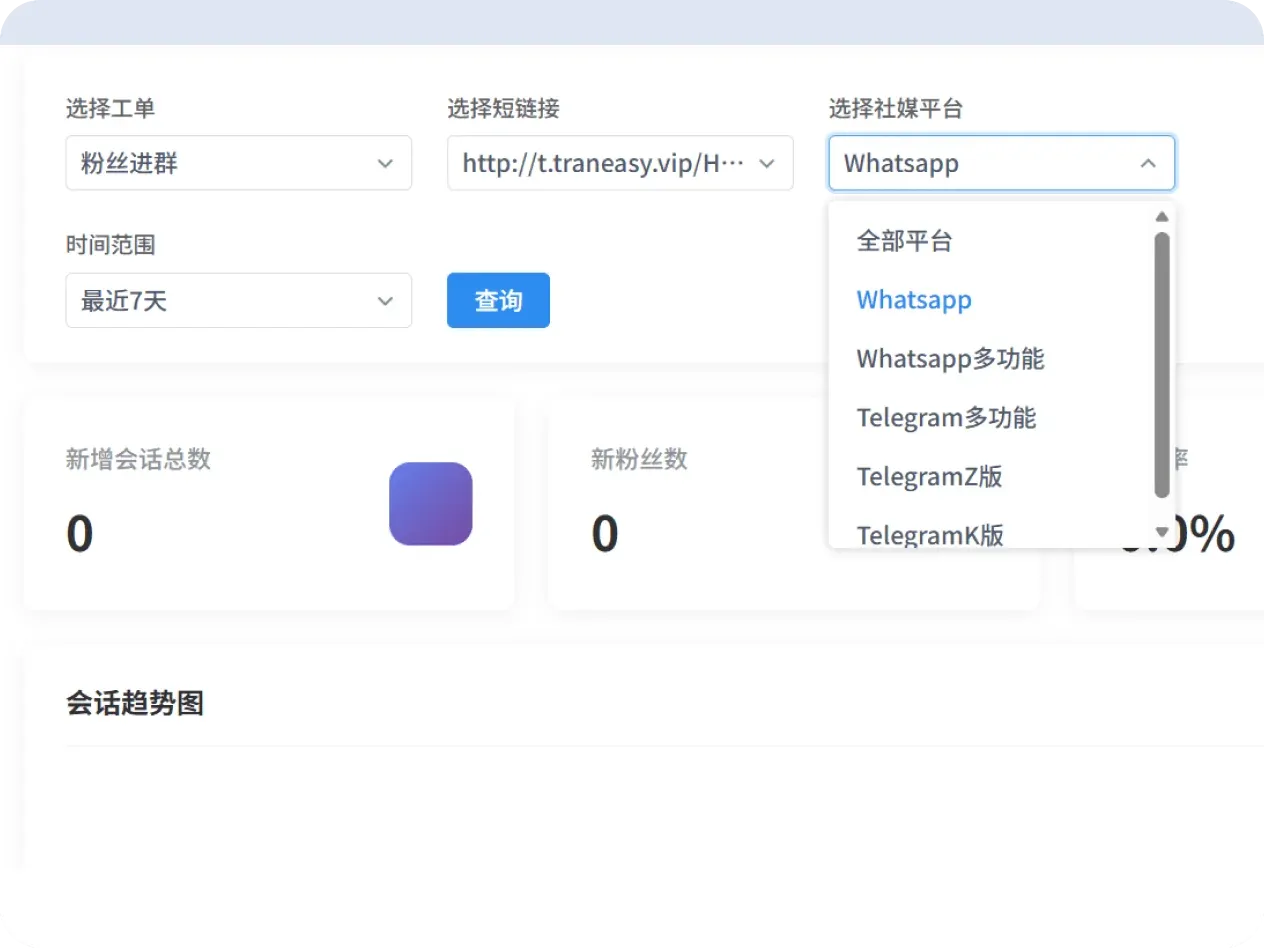
Task: Click the scroll-down arrow of platform list
Action: pos(1162,531)
